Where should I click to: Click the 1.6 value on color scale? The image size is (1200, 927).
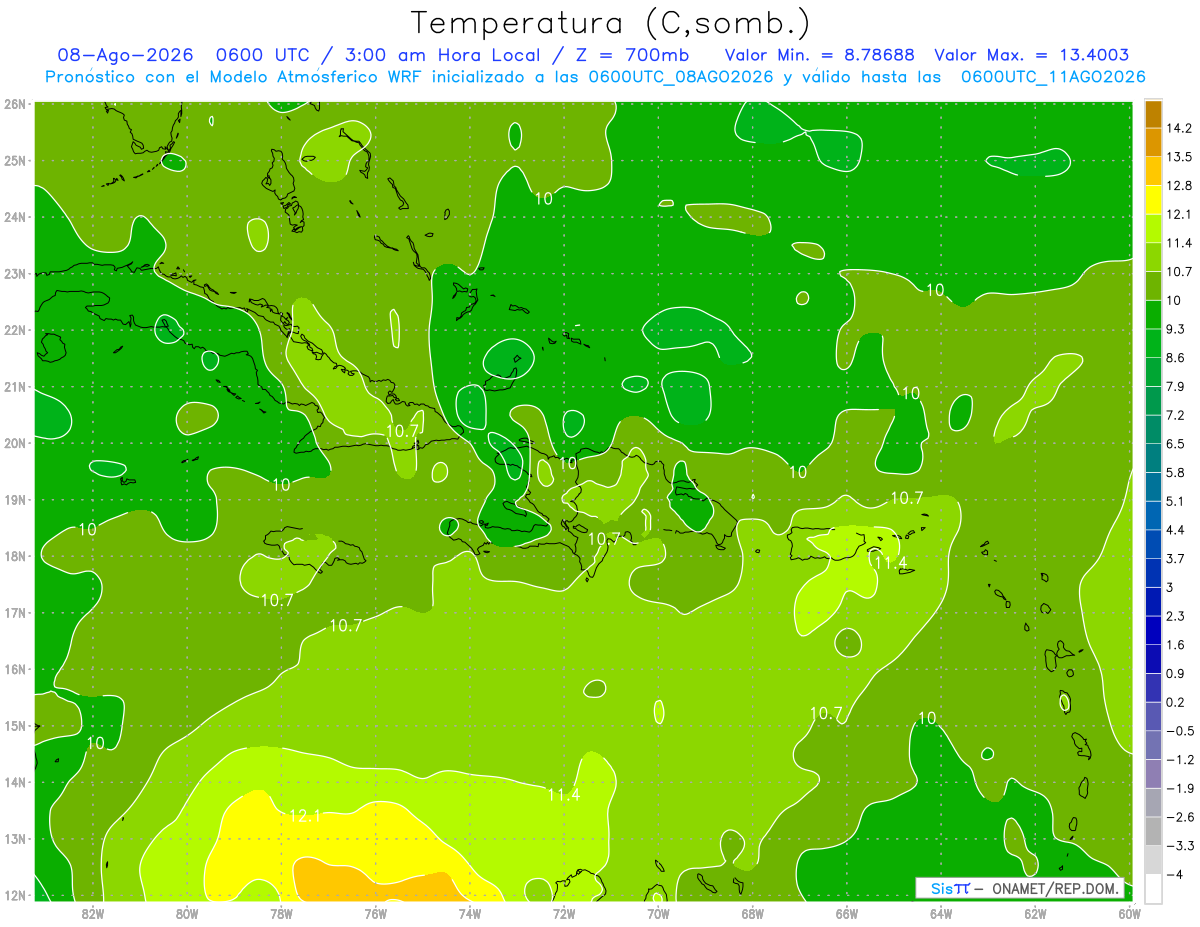click(x=1175, y=645)
